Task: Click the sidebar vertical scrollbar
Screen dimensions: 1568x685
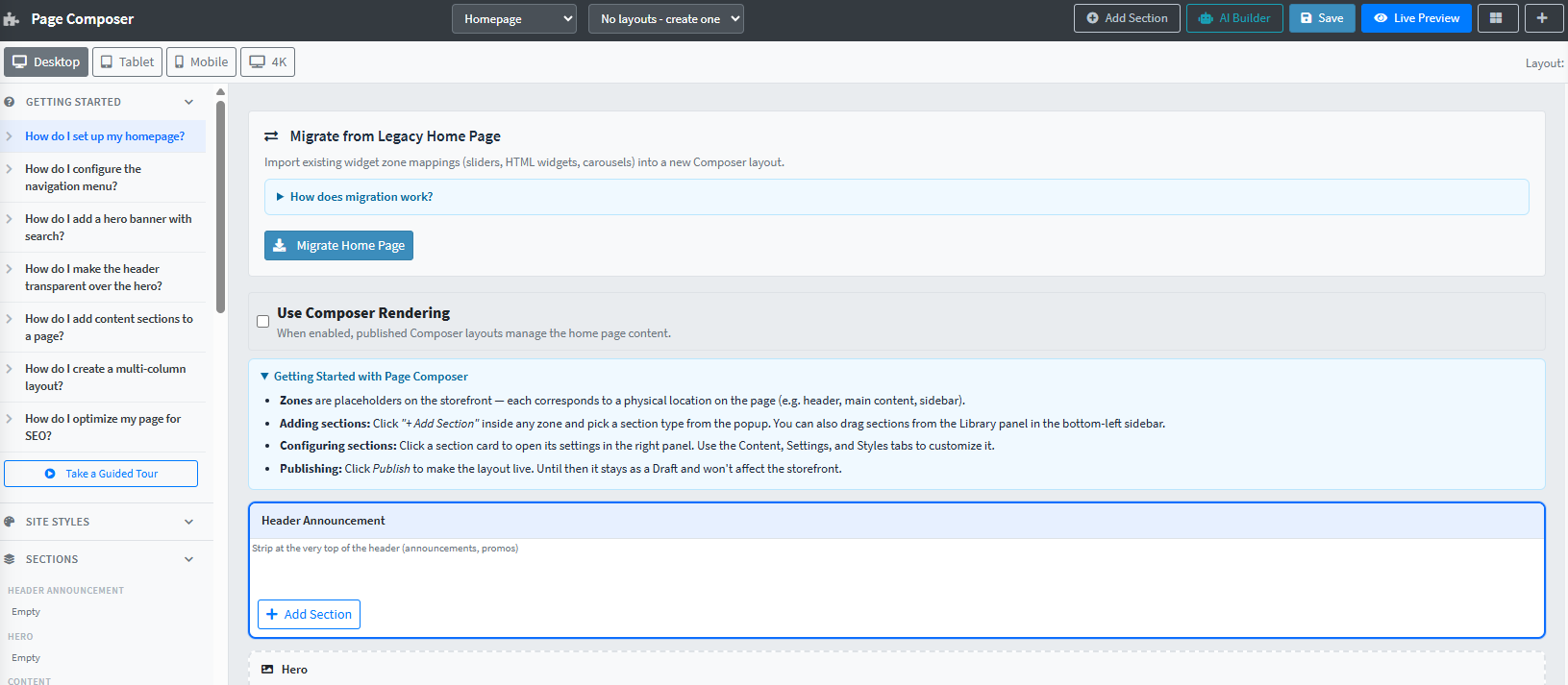Action: pyautogui.click(x=221, y=207)
